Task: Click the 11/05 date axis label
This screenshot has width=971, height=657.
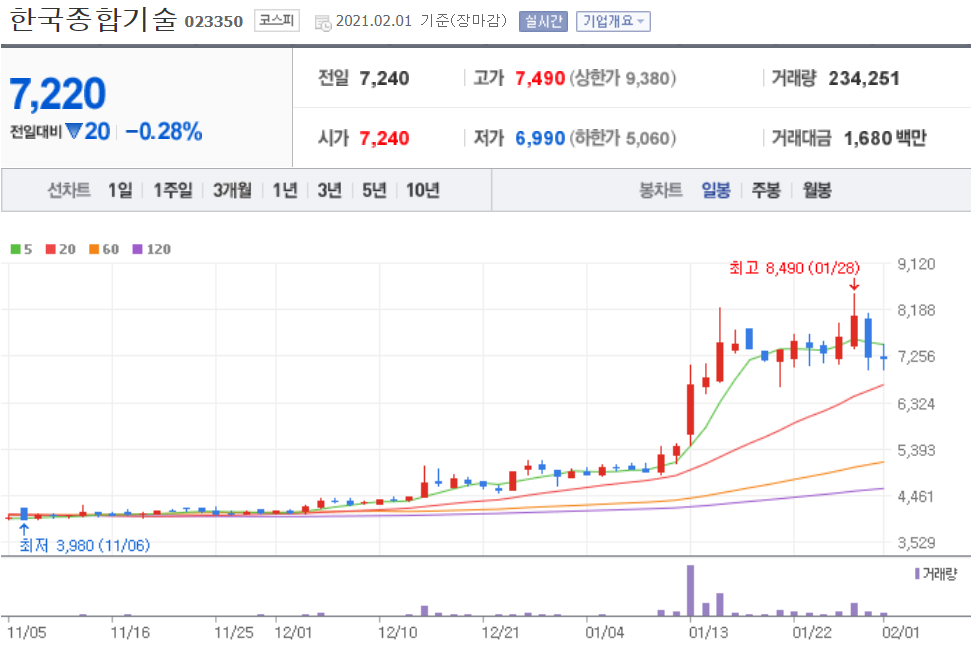Action: click(27, 633)
